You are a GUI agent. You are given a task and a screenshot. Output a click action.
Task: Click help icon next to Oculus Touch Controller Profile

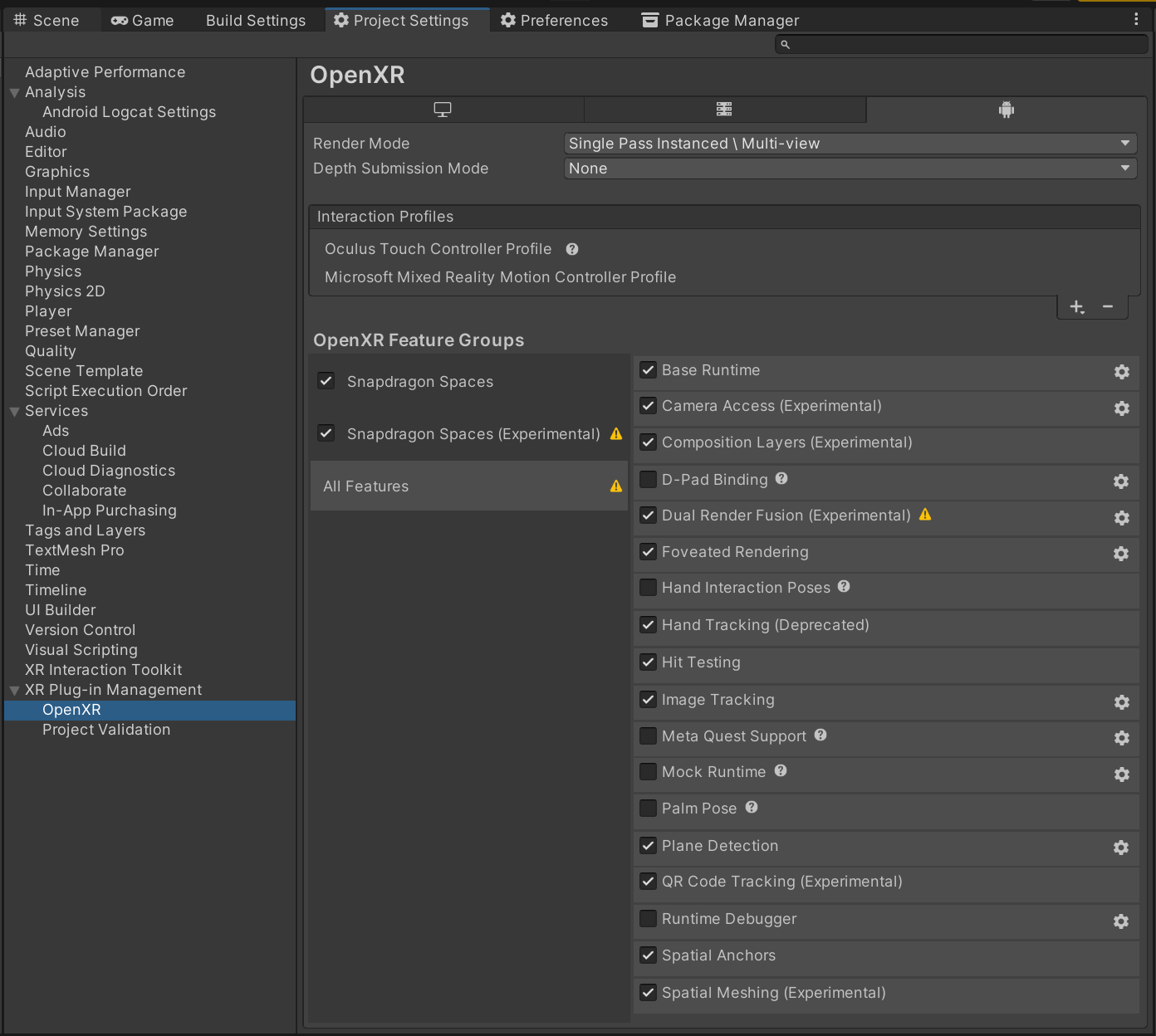(x=572, y=249)
